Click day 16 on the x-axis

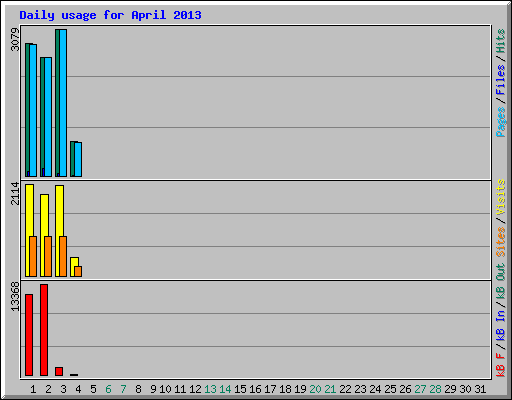255,389
